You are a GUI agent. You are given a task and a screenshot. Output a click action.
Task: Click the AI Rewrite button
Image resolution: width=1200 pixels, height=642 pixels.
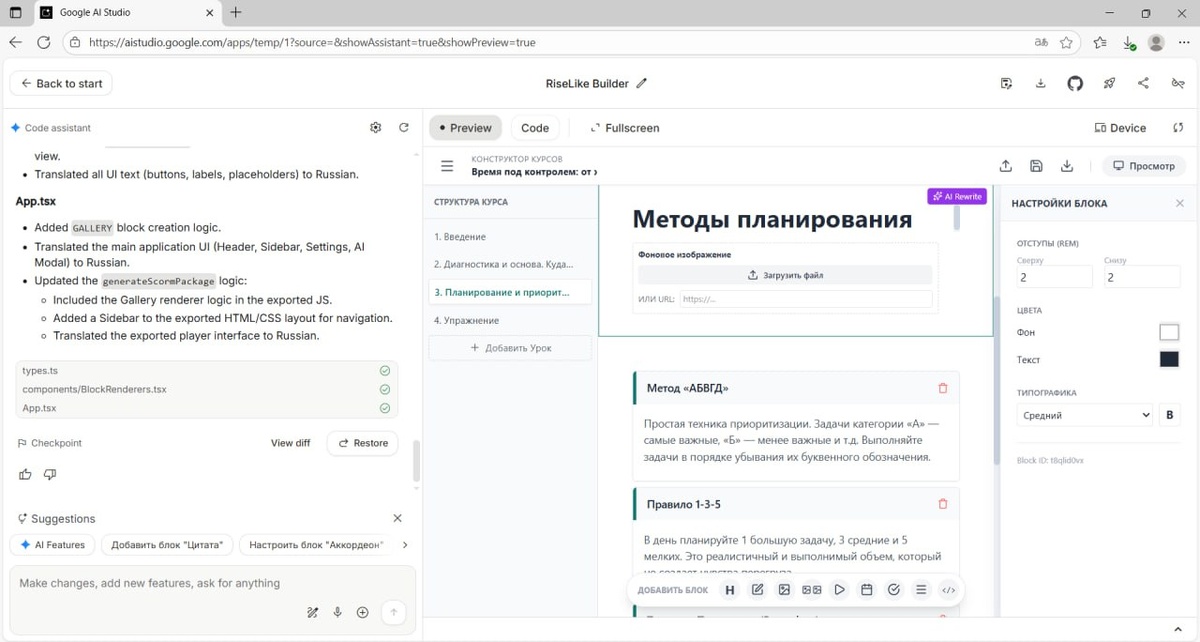[x=957, y=197]
